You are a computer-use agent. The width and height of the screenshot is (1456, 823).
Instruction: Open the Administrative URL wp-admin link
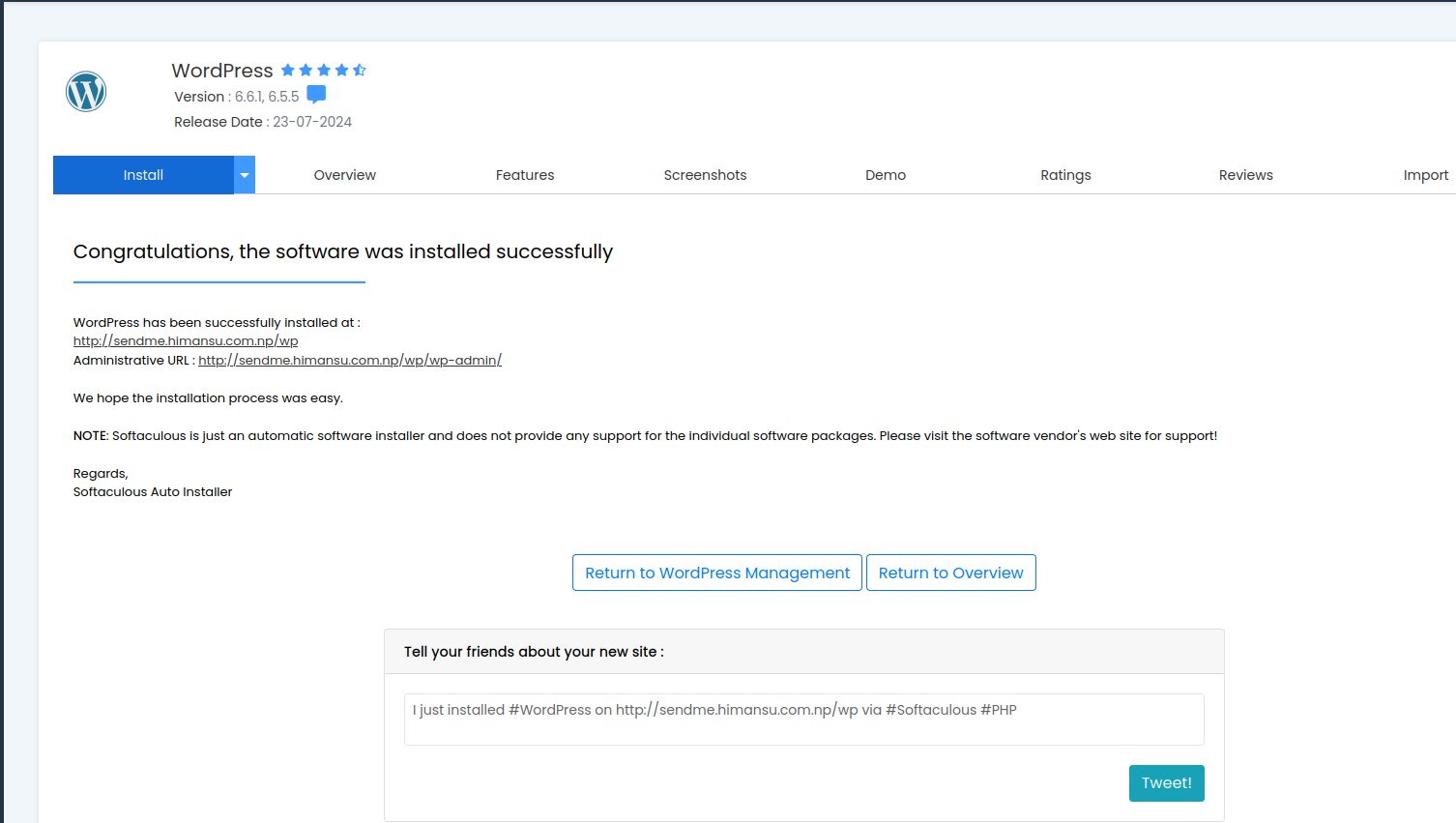pos(350,361)
